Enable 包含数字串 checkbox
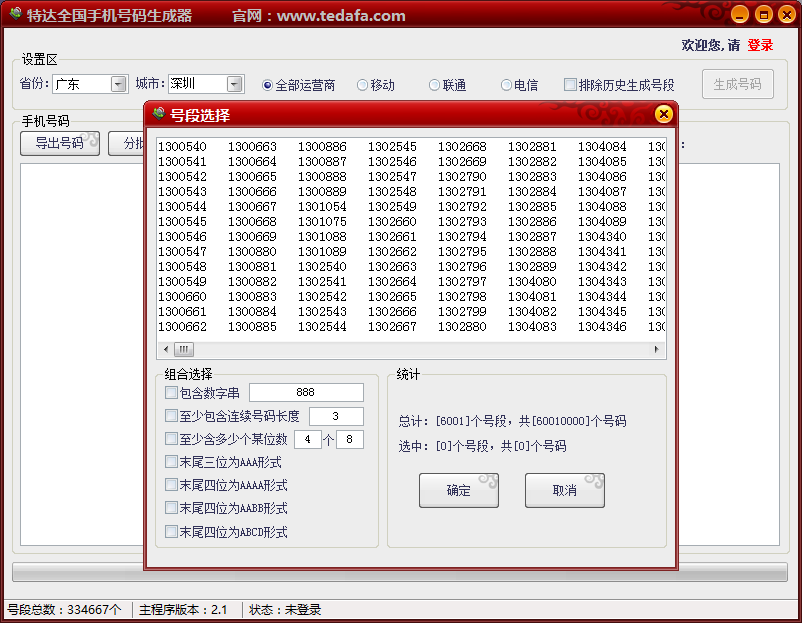The image size is (802, 623). click(171, 393)
